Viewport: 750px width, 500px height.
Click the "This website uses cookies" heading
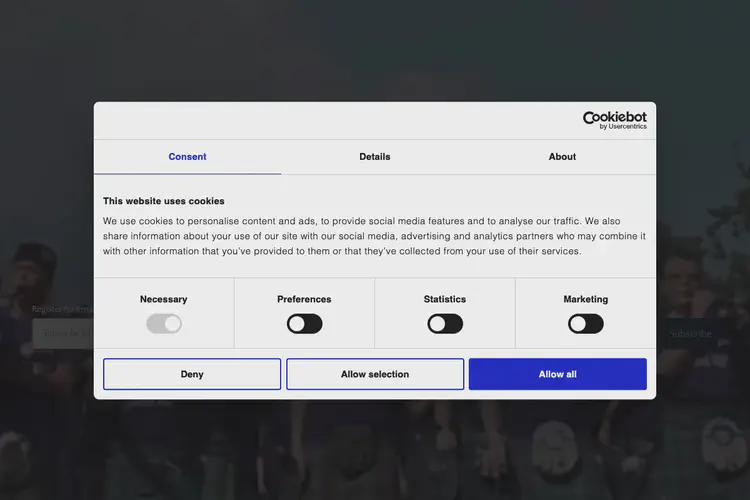[164, 201]
